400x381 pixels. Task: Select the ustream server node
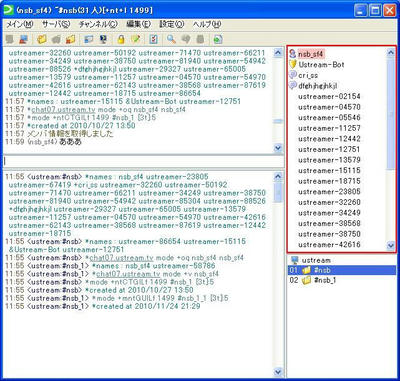[x=316, y=260]
